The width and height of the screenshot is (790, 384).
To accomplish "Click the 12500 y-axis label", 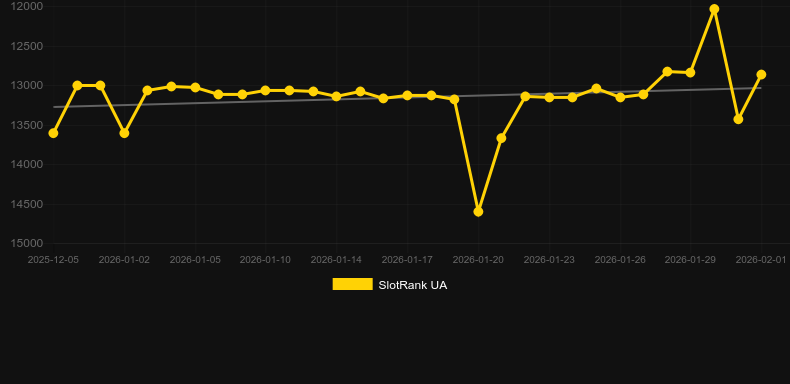I will [x=27, y=46].
